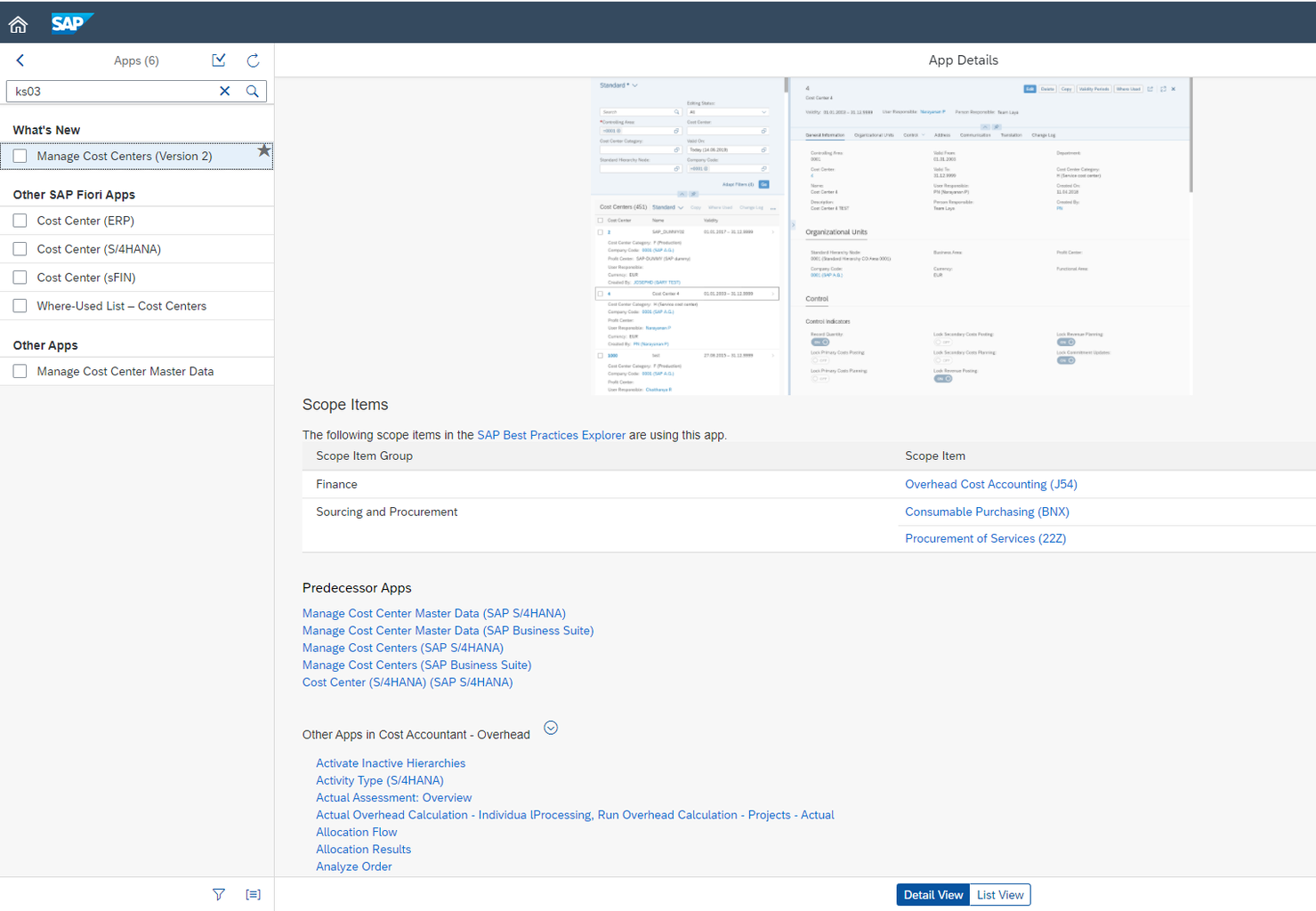
Task: Open Manage Cost Center Master Data (SAP S/4HANA)
Action: tap(434, 613)
